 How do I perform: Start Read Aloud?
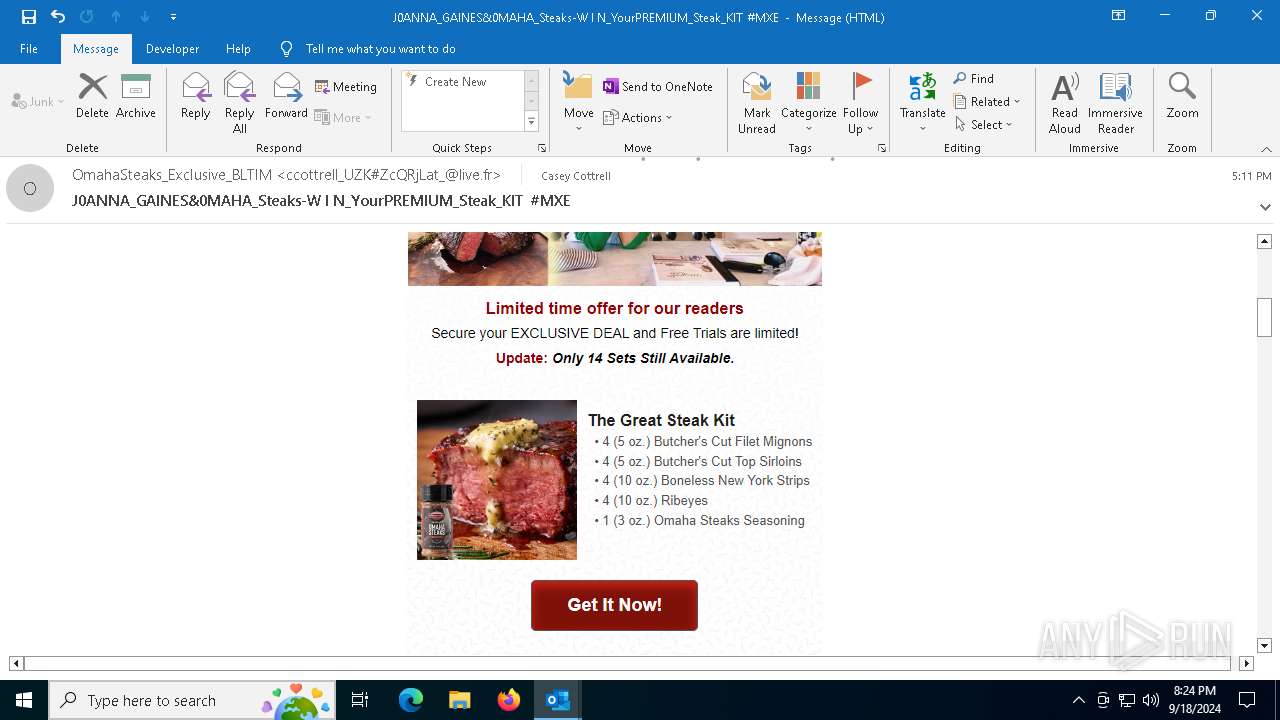1065,103
